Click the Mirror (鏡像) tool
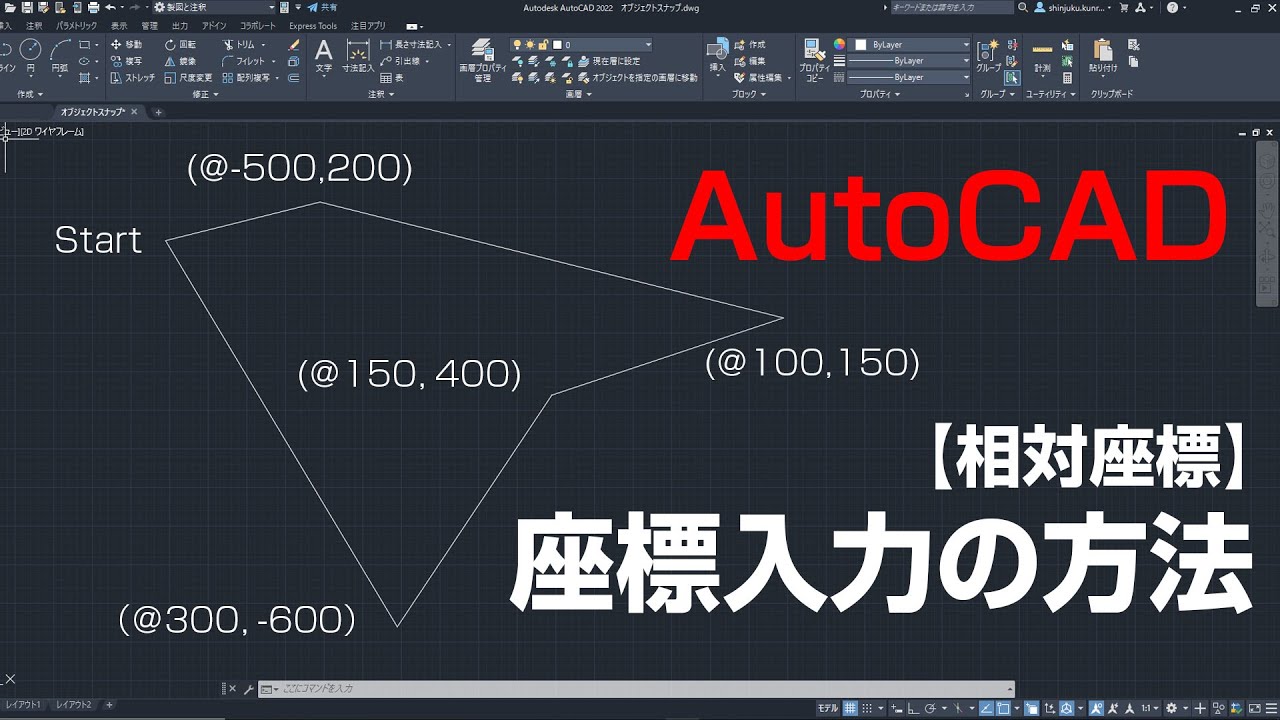Screen dimensions: 1280x720 coord(180,61)
